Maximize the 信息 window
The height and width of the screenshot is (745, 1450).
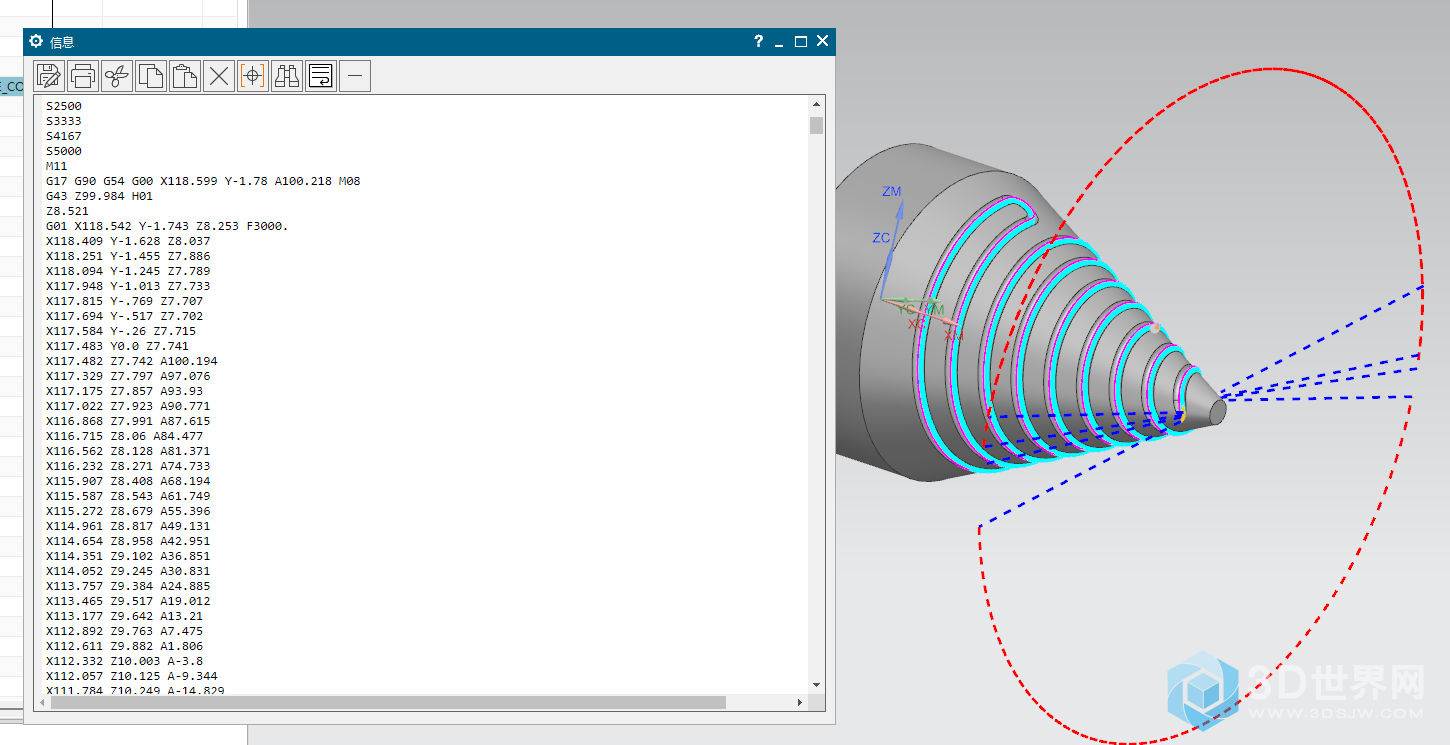[x=801, y=41]
